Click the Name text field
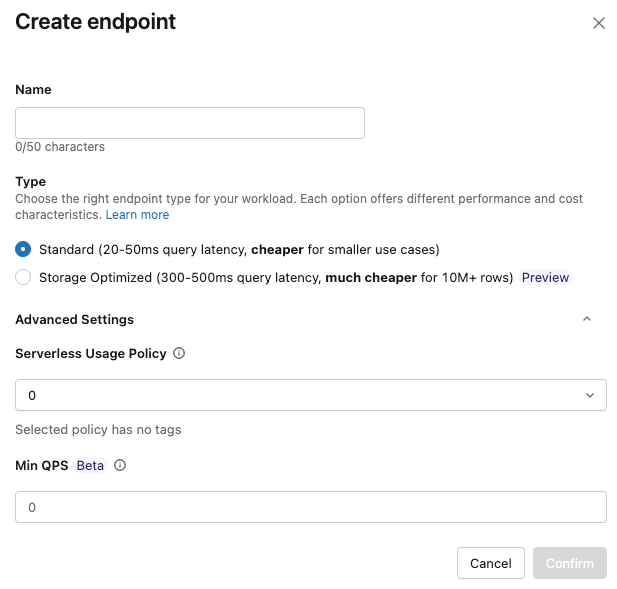 click(190, 123)
